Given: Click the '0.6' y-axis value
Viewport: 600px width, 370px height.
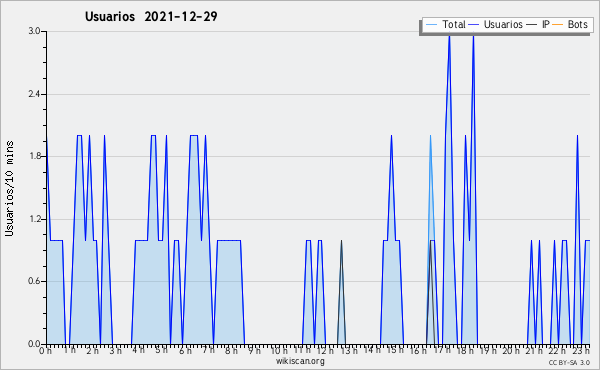Looking at the screenshot, I should [34, 282].
